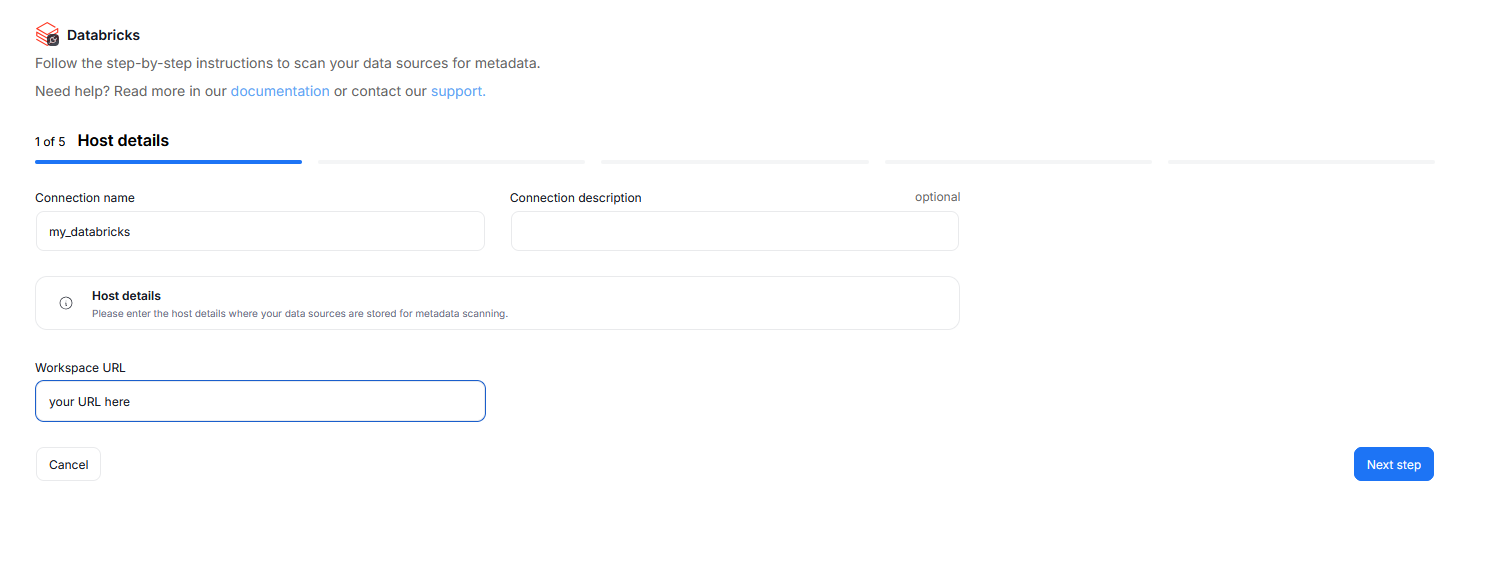Viewport: 1498px width, 577px height.
Task: Proceed with the Next step button
Action: 1393,464
